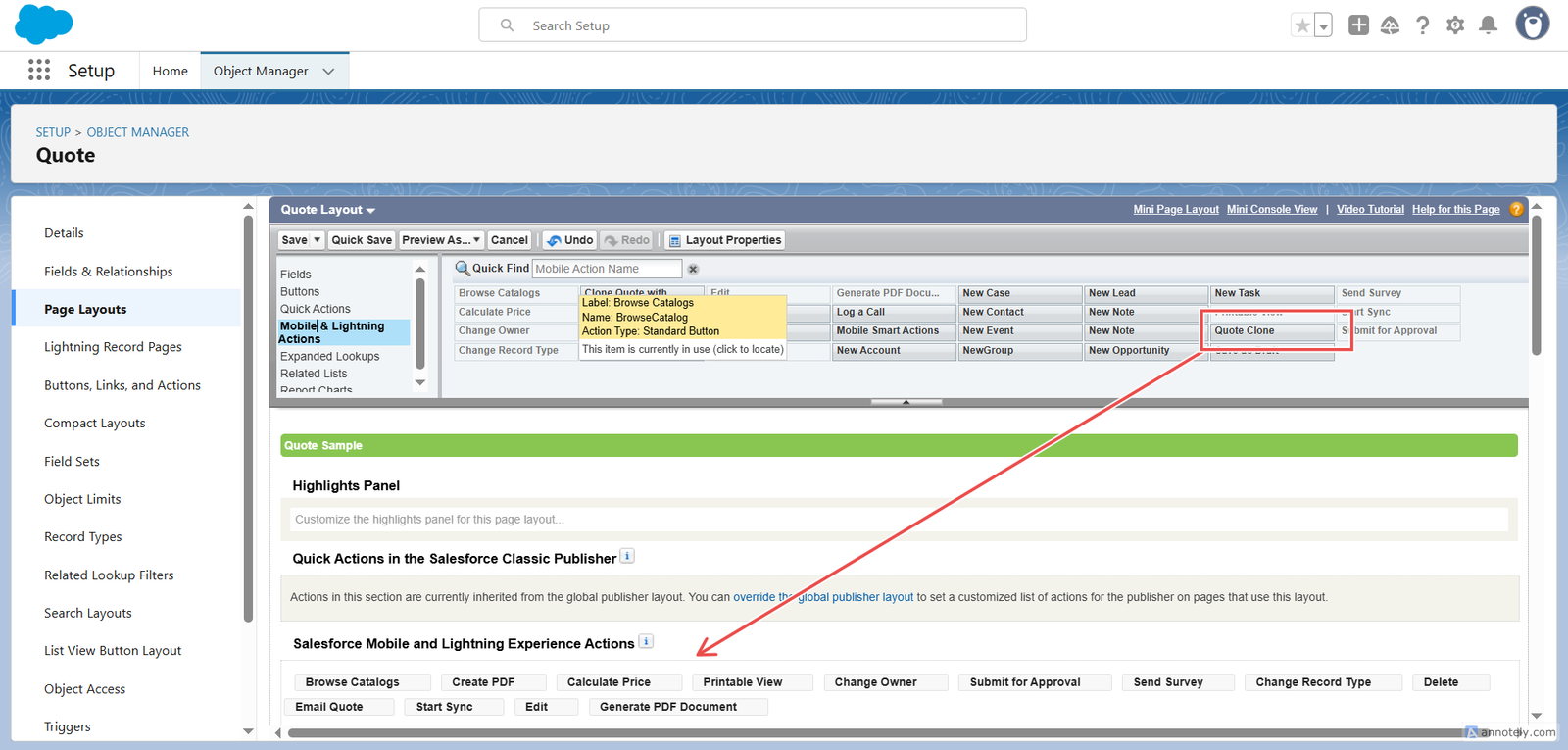Click override the global publisher layout link

823,597
